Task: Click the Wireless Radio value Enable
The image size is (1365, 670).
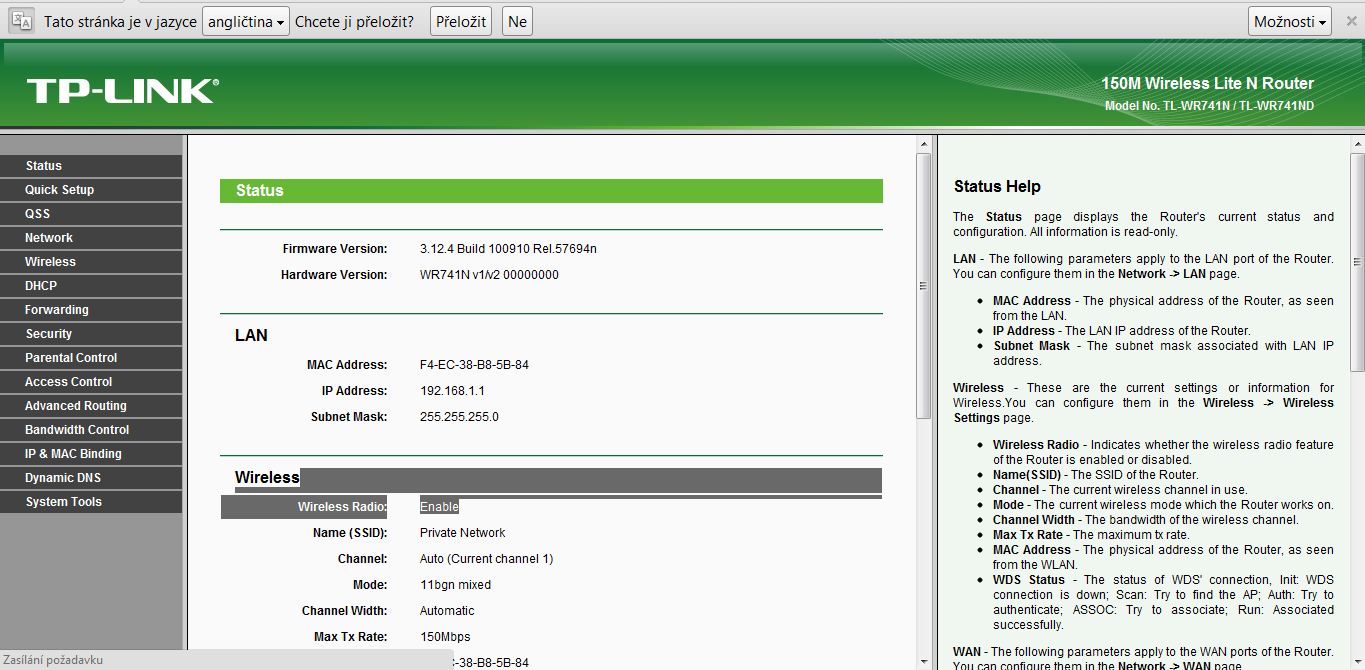Action: [x=439, y=507]
